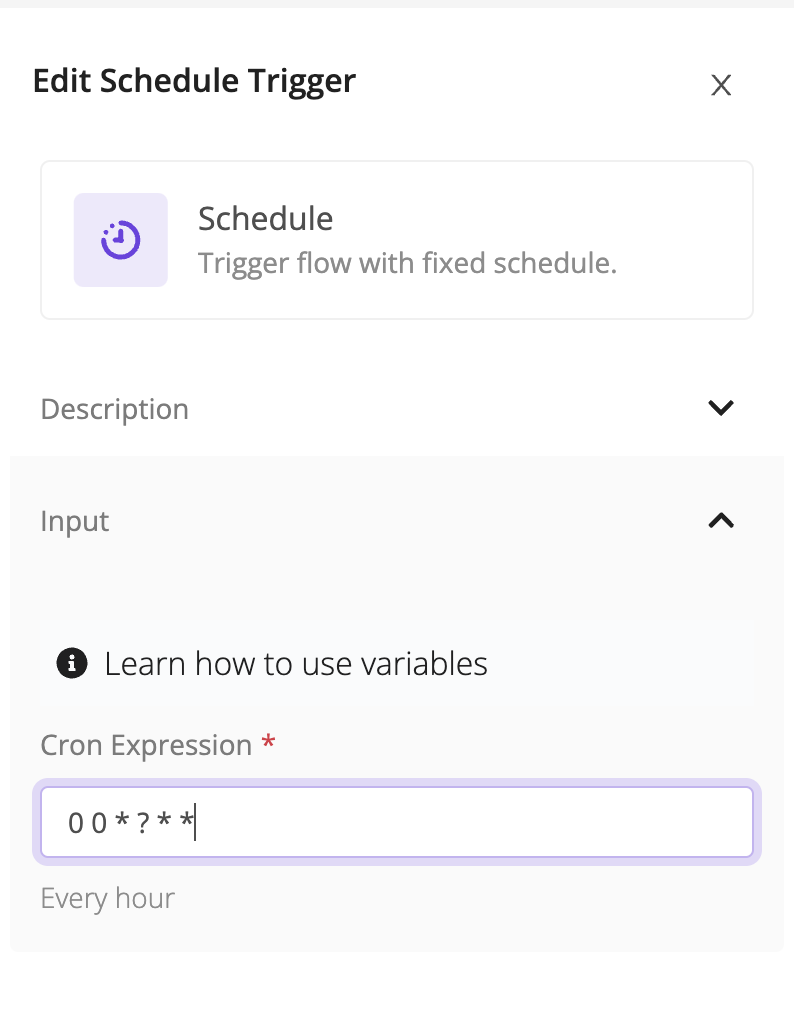794x1010 pixels.
Task: Click the red required asterisk
Action: pos(267,743)
